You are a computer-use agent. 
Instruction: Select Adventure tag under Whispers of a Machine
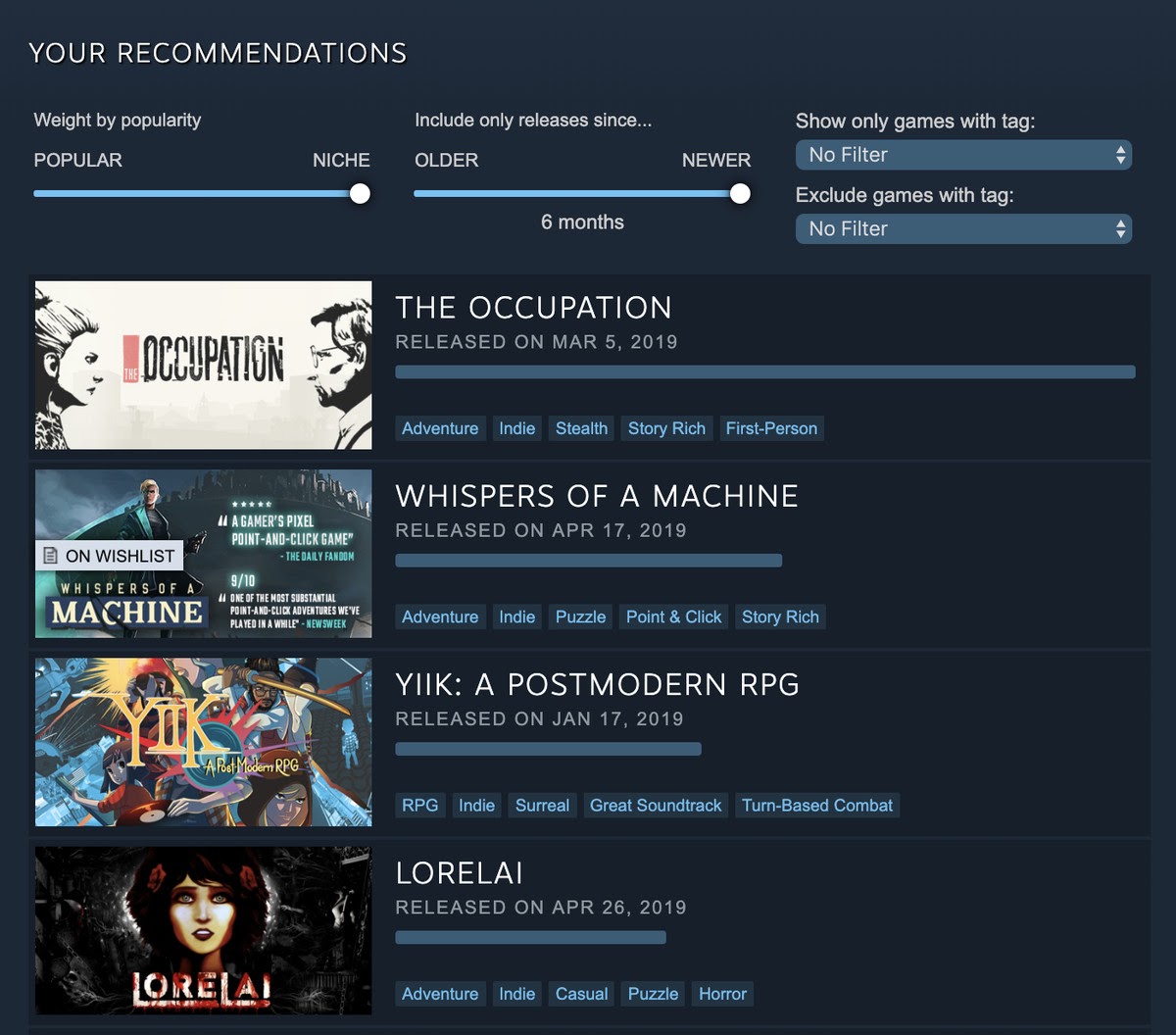pyautogui.click(x=440, y=616)
